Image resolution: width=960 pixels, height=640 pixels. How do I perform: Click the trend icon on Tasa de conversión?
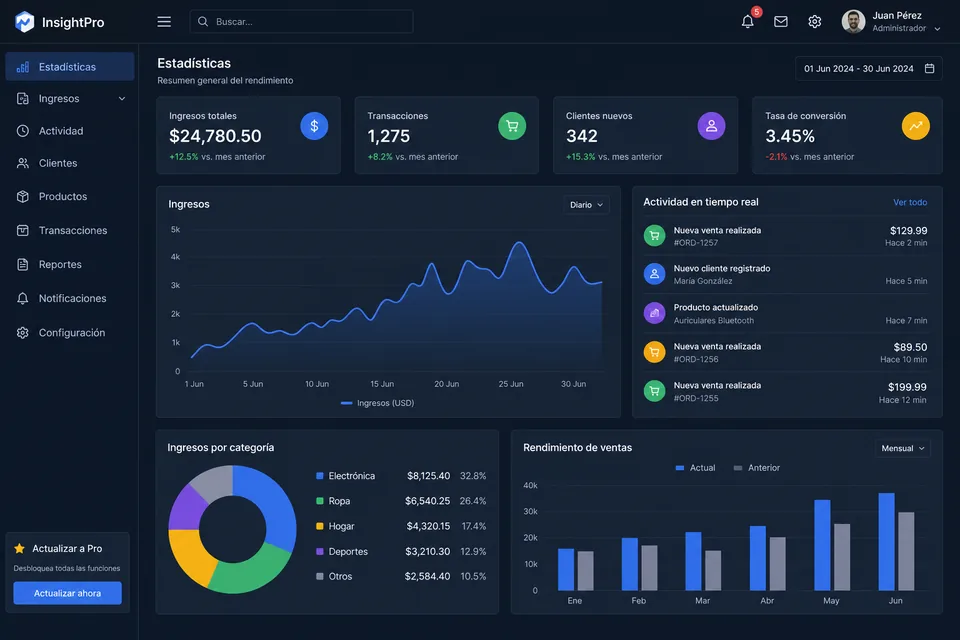[916, 126]
